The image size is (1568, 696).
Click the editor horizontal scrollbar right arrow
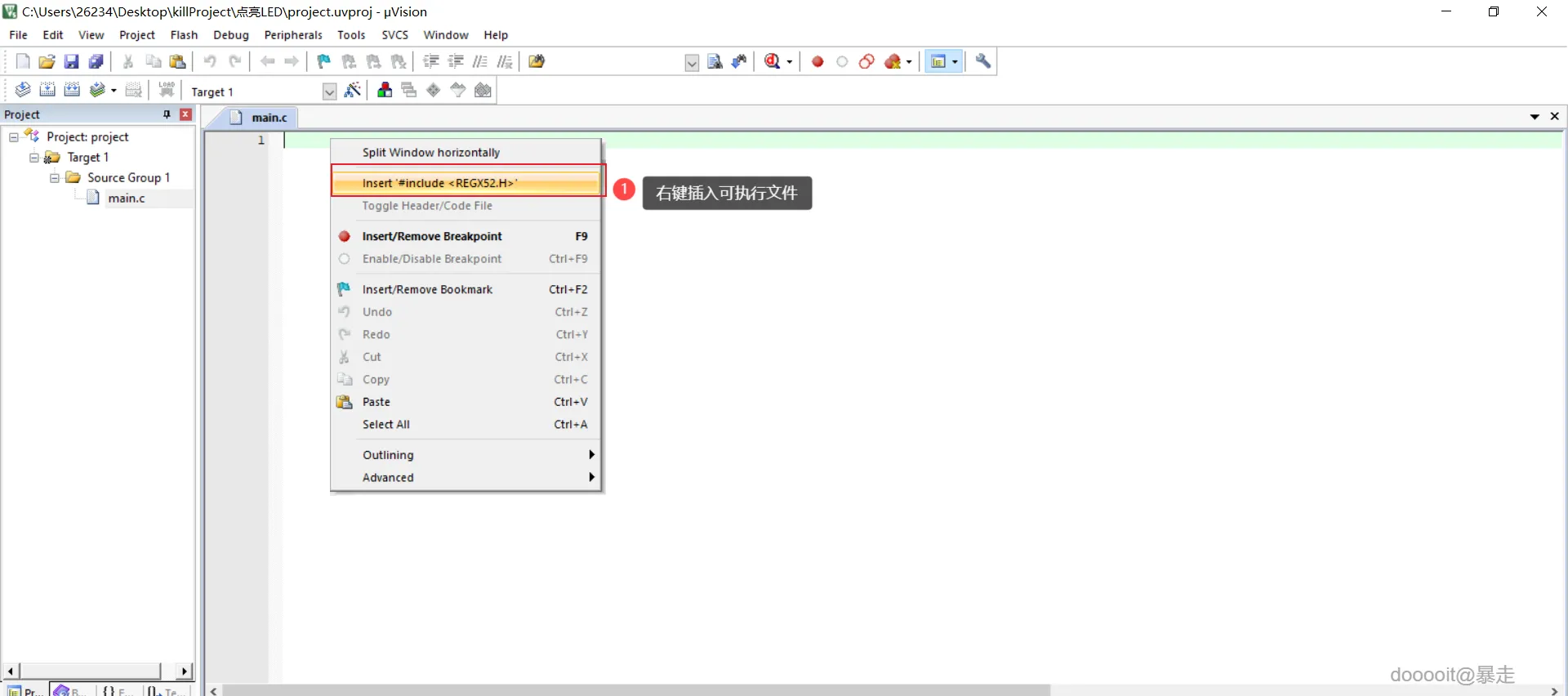1554,691
